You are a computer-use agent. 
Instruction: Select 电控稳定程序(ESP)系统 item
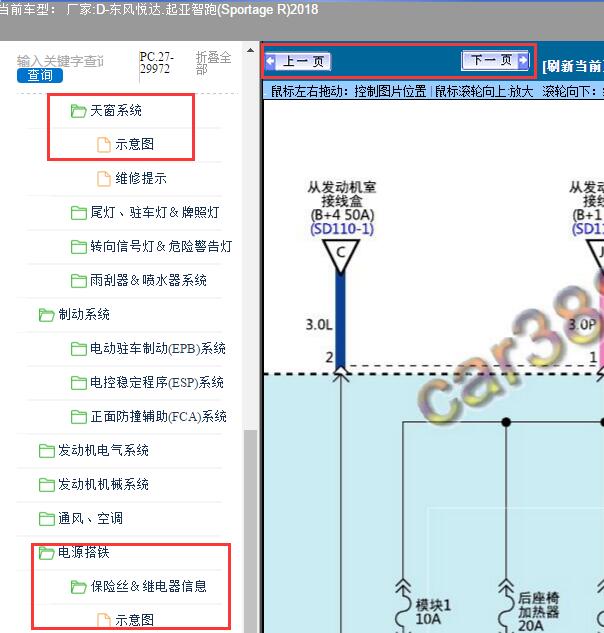coord(157,382)
